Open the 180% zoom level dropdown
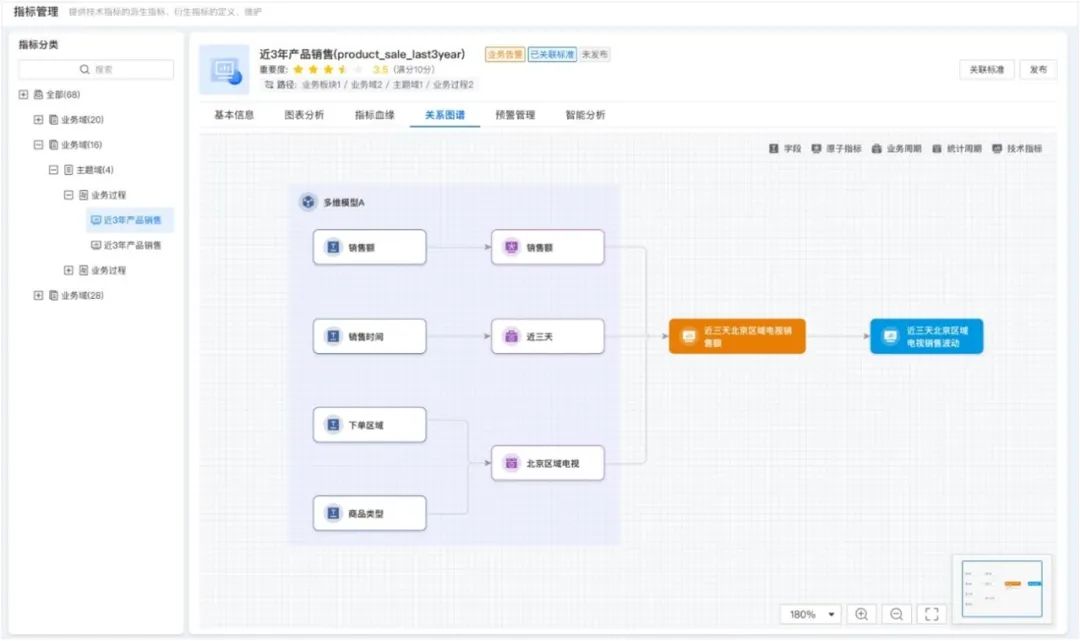Viewport: 1080px width, 641px height. click(810, 614)
